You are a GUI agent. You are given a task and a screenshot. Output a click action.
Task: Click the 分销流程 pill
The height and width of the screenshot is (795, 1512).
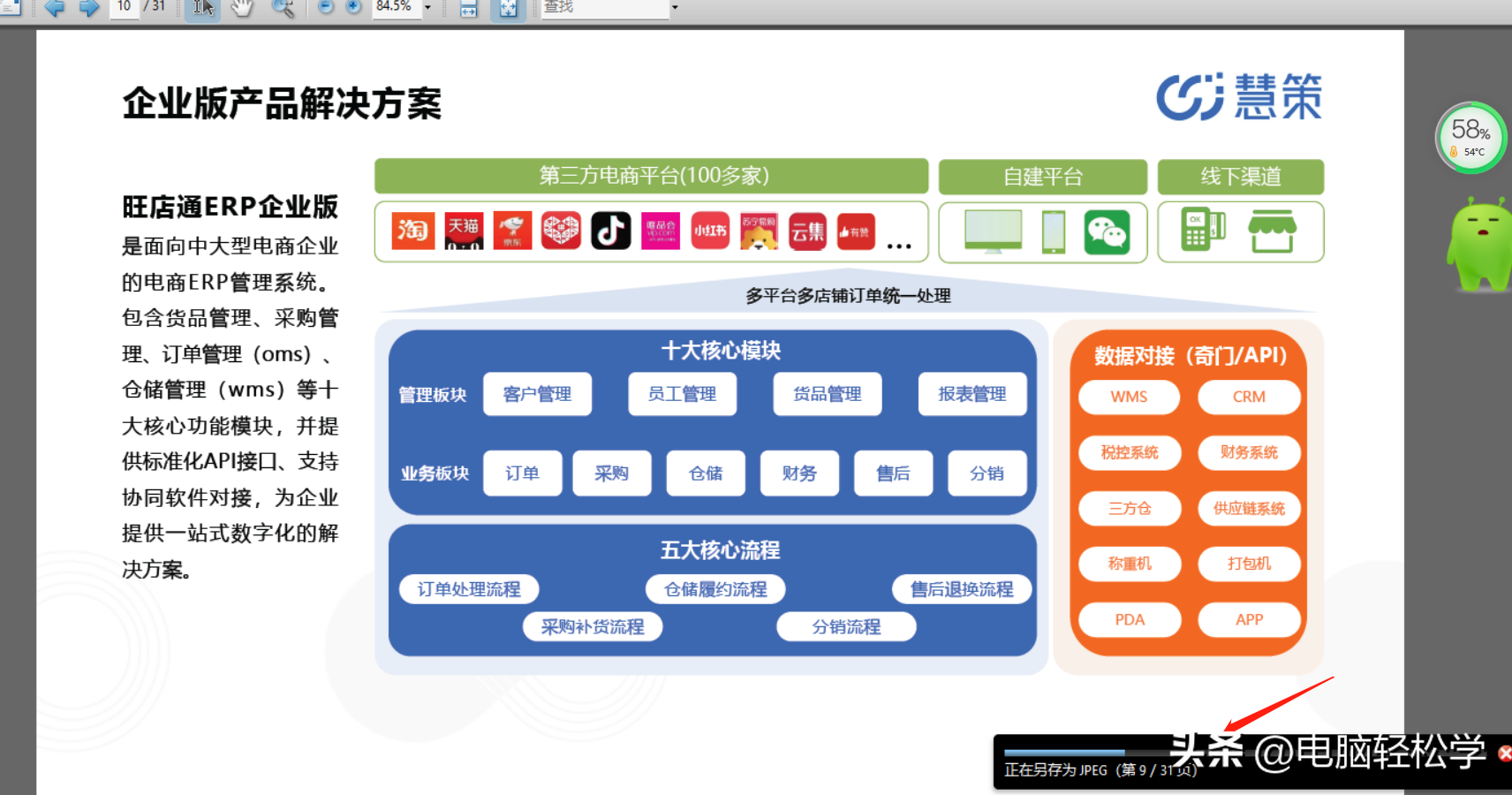(846, 627)
